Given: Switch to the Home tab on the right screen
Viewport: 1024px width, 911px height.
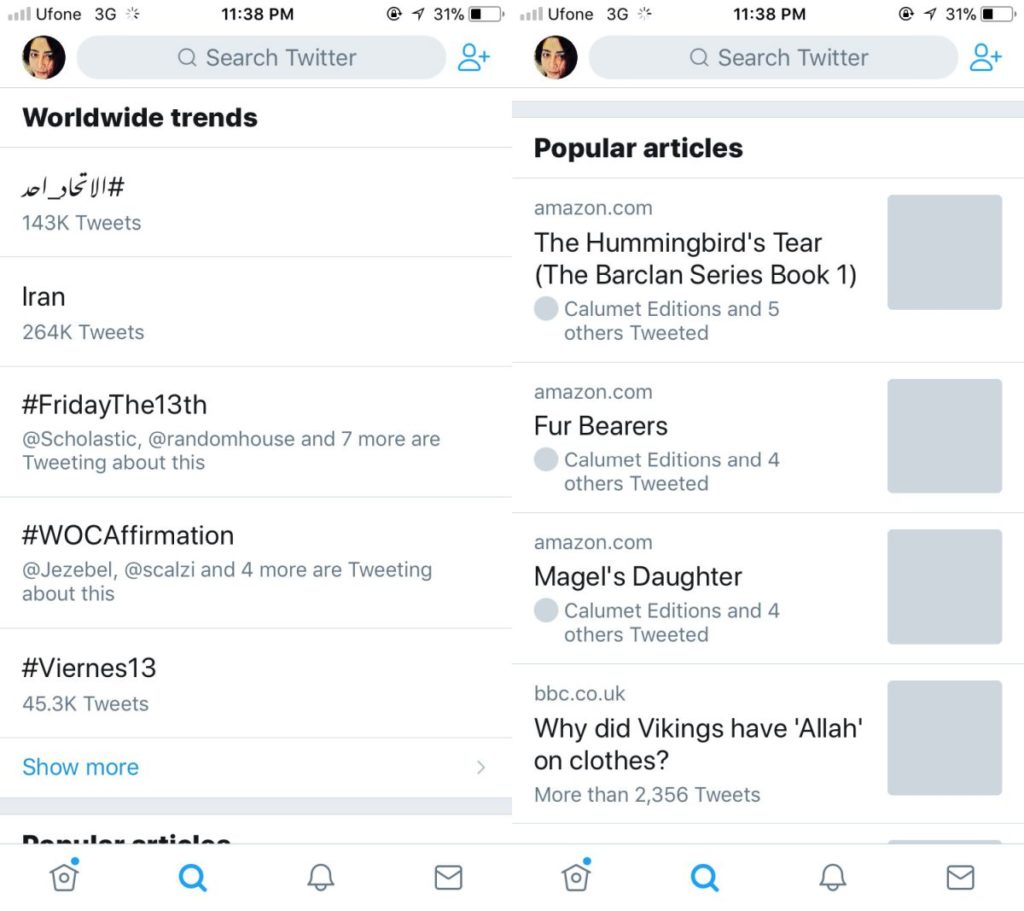Looking at the screenshot, I should pos(575,876).
